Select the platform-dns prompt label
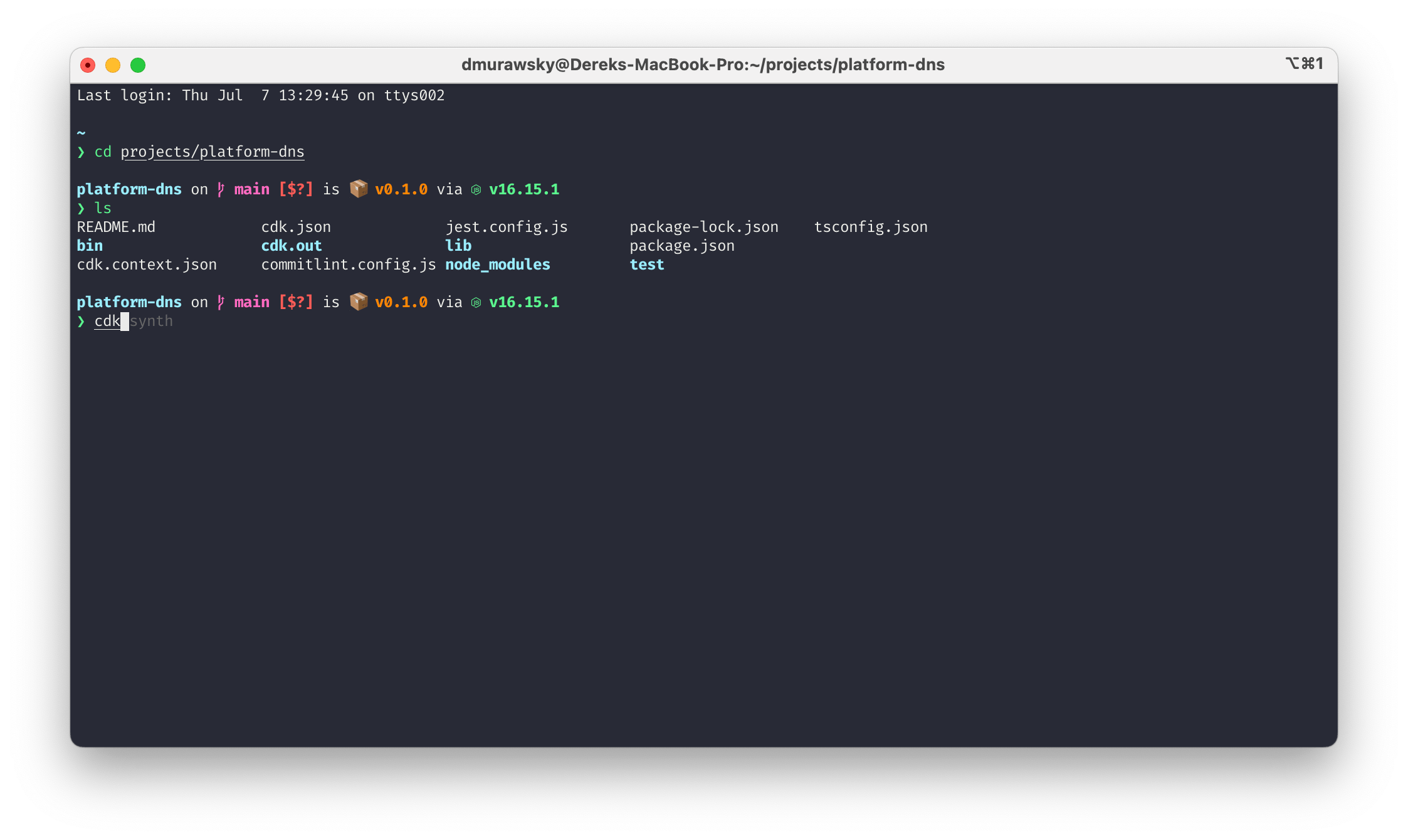The height and width of the screenshot is (840, 1408). (x=129, y=189)
